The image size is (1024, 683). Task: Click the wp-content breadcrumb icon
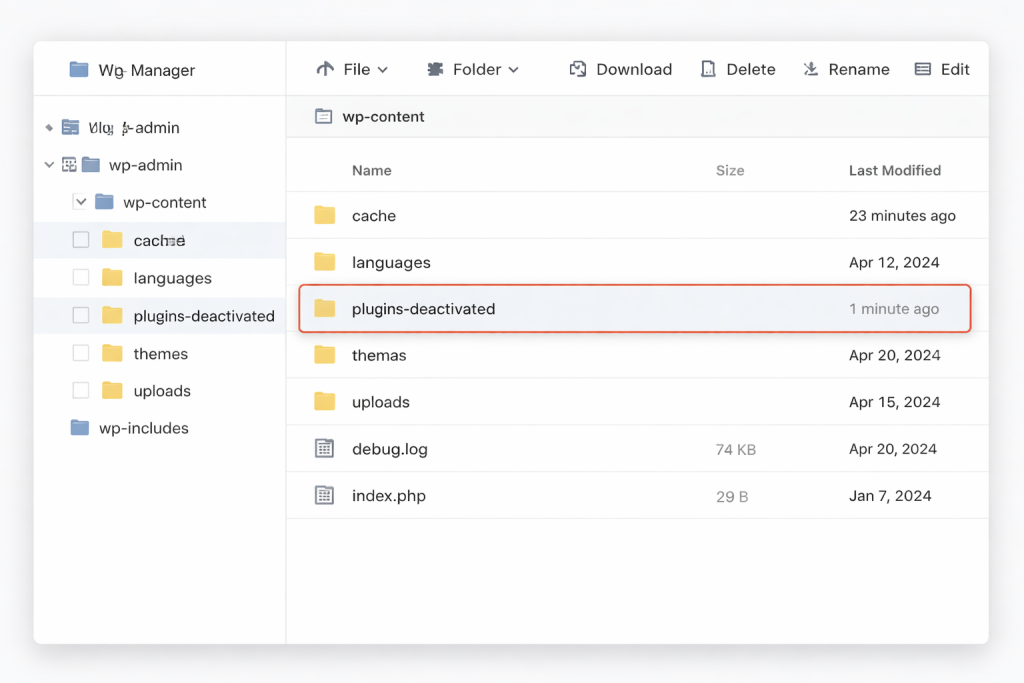[x=323, y=116]
